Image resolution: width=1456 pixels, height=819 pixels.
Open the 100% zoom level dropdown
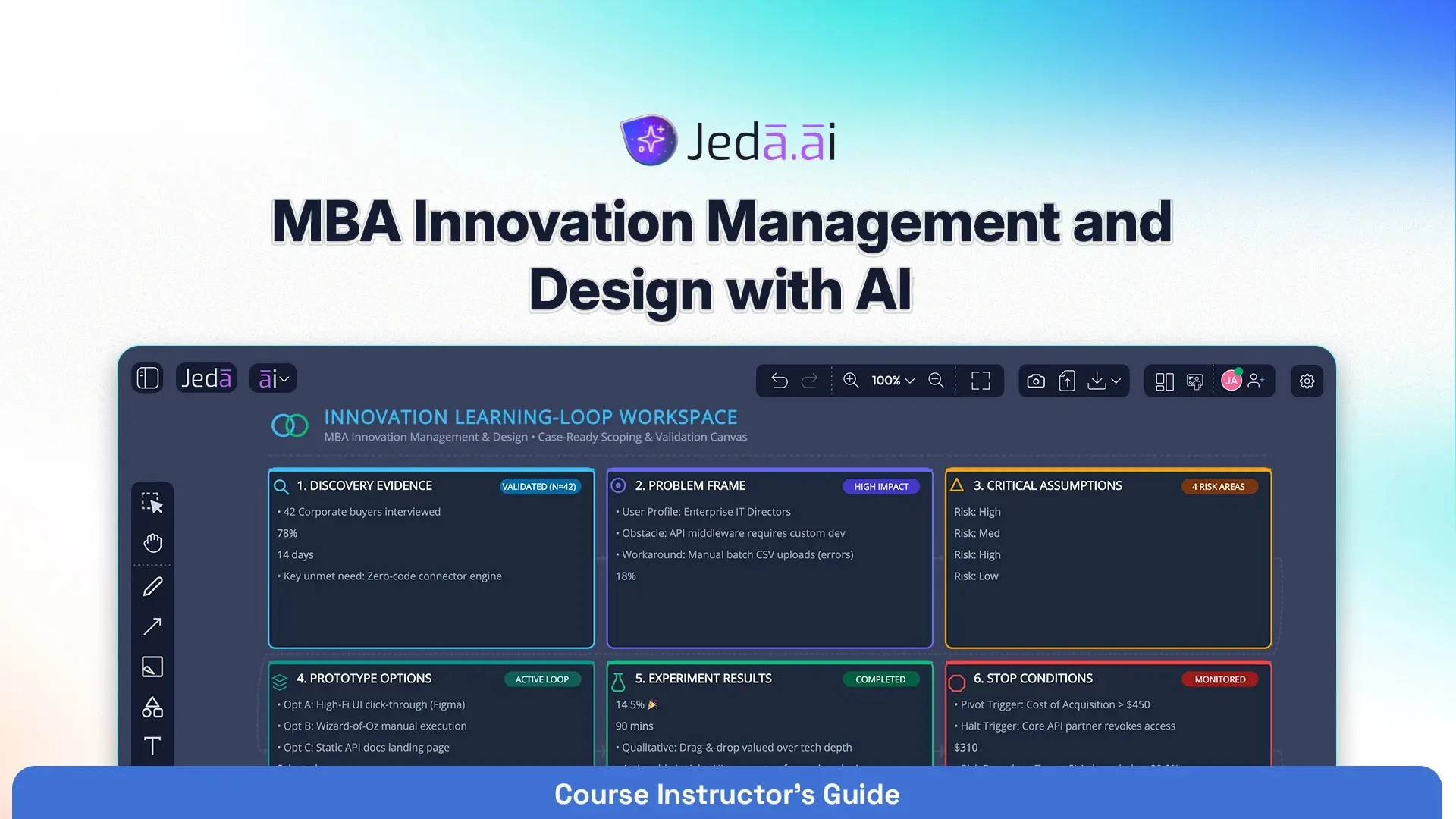point(893,381)
